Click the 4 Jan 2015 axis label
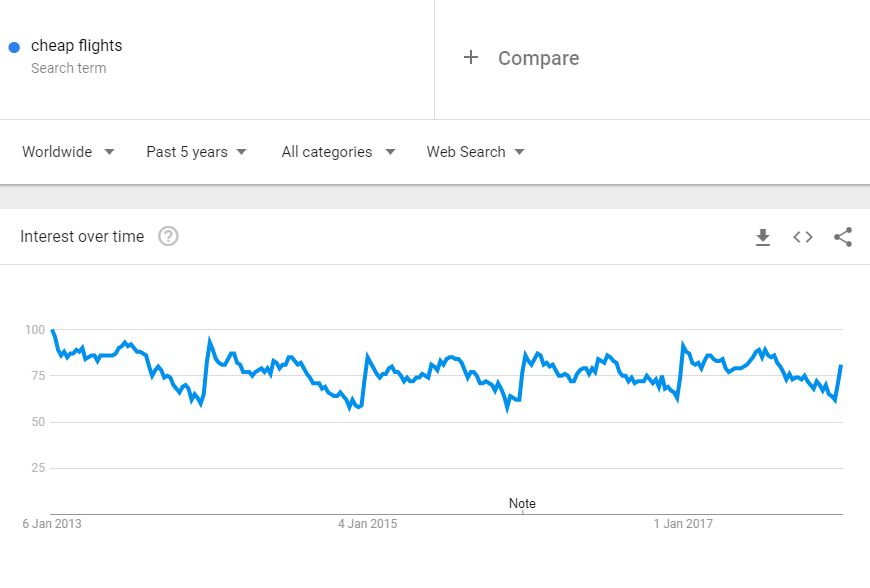The image size is (870, 588). (367, 524)
